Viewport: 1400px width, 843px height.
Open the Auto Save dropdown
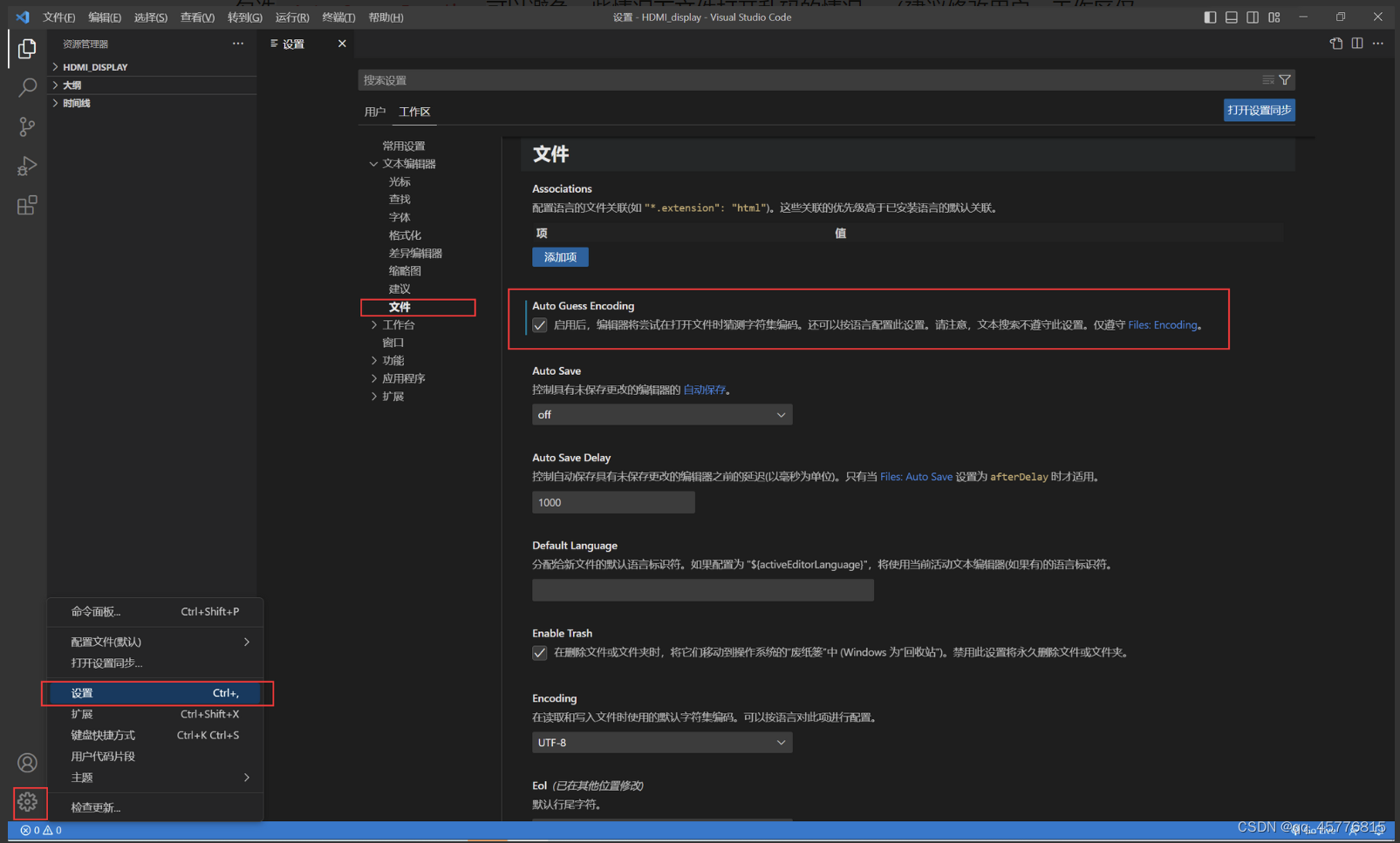(x=662, y=415)
